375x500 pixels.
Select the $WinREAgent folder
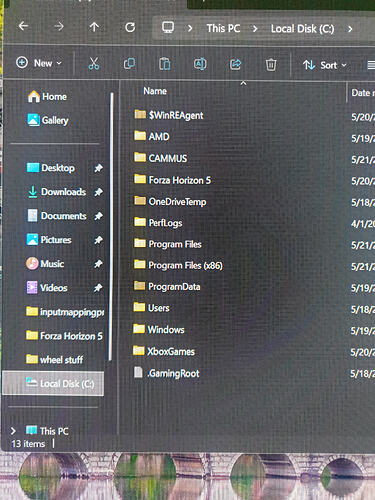coord(169,115)
